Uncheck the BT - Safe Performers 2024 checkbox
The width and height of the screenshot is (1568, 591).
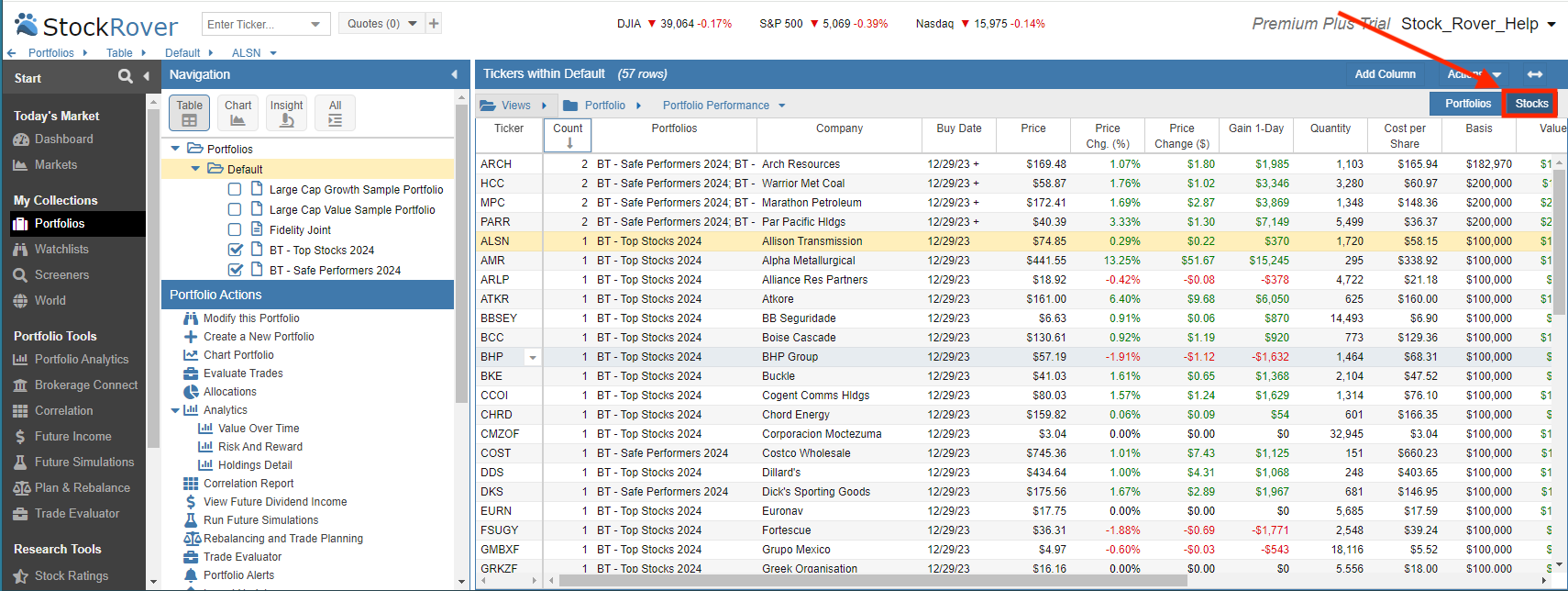235,270
